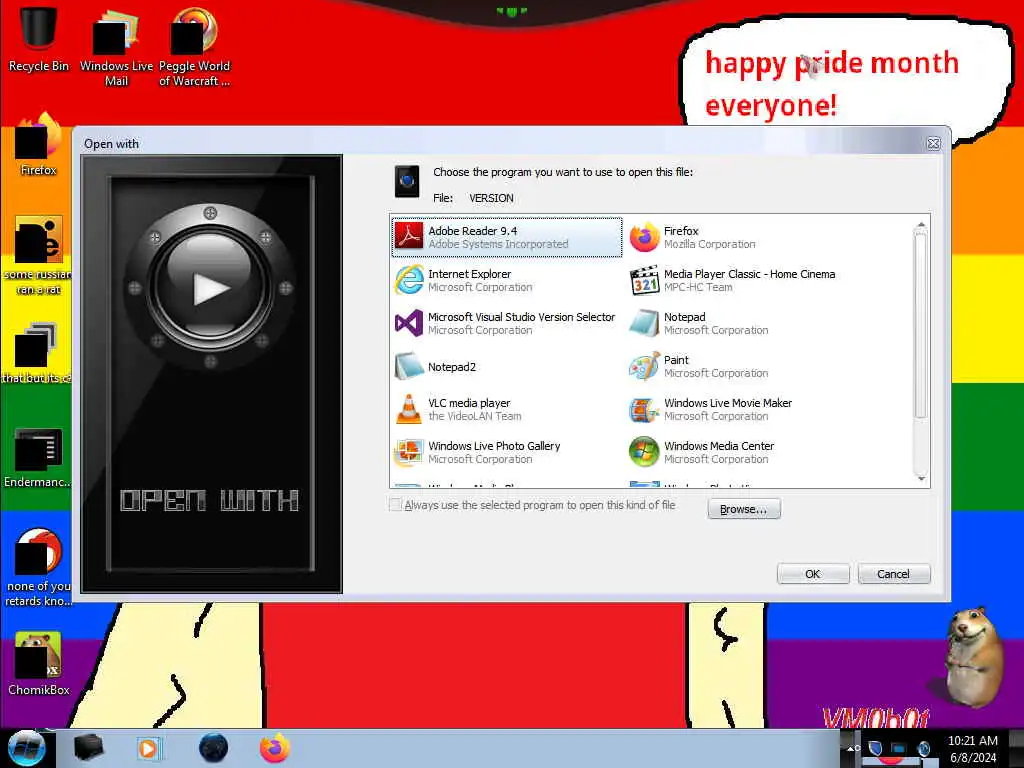Choose Internet Explorer icon in program list
The height and width of the screenshot is (768, 1024).
[x=409, y=280]
